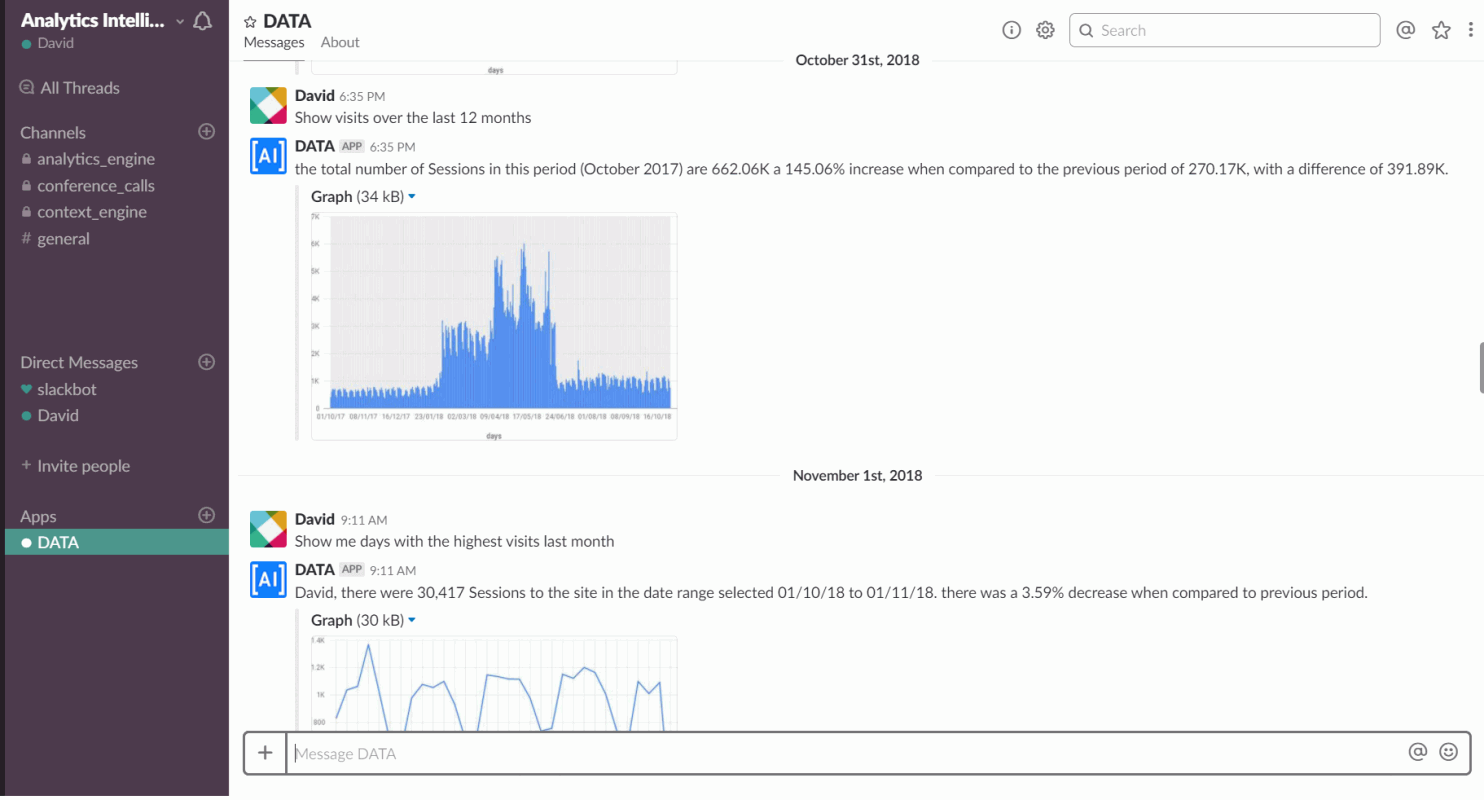Open David's profile name at 6:35 PM

click(314, 96)
